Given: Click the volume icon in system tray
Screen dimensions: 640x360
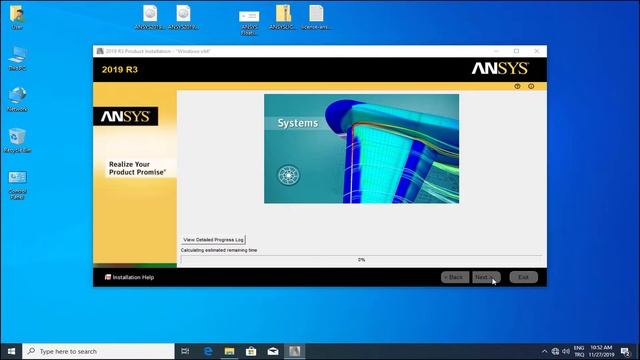Looking at the screenshot, I should tap(566, 351).
